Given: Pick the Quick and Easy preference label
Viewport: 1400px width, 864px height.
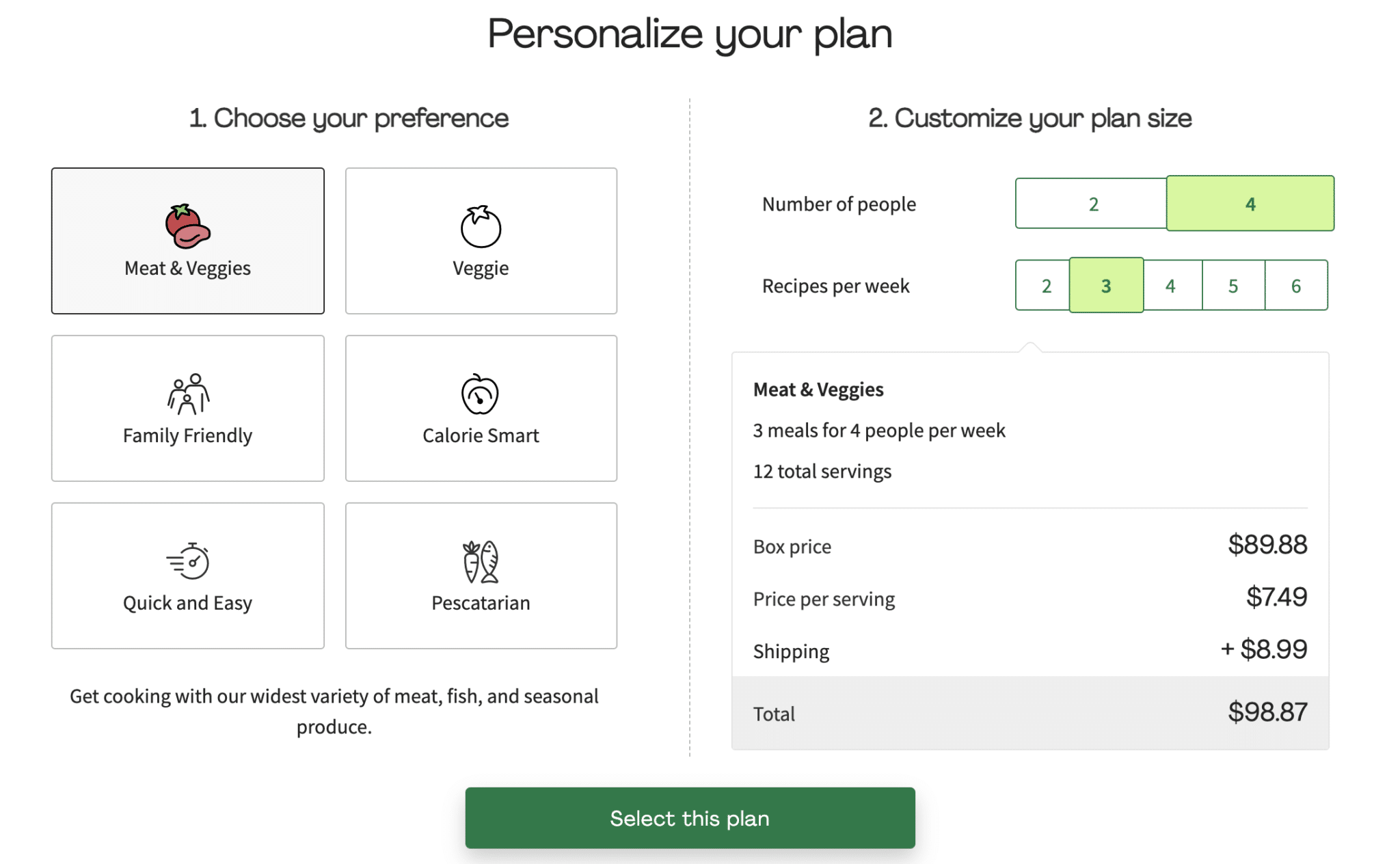Looking at the screenshot, I should click(187, 603).
